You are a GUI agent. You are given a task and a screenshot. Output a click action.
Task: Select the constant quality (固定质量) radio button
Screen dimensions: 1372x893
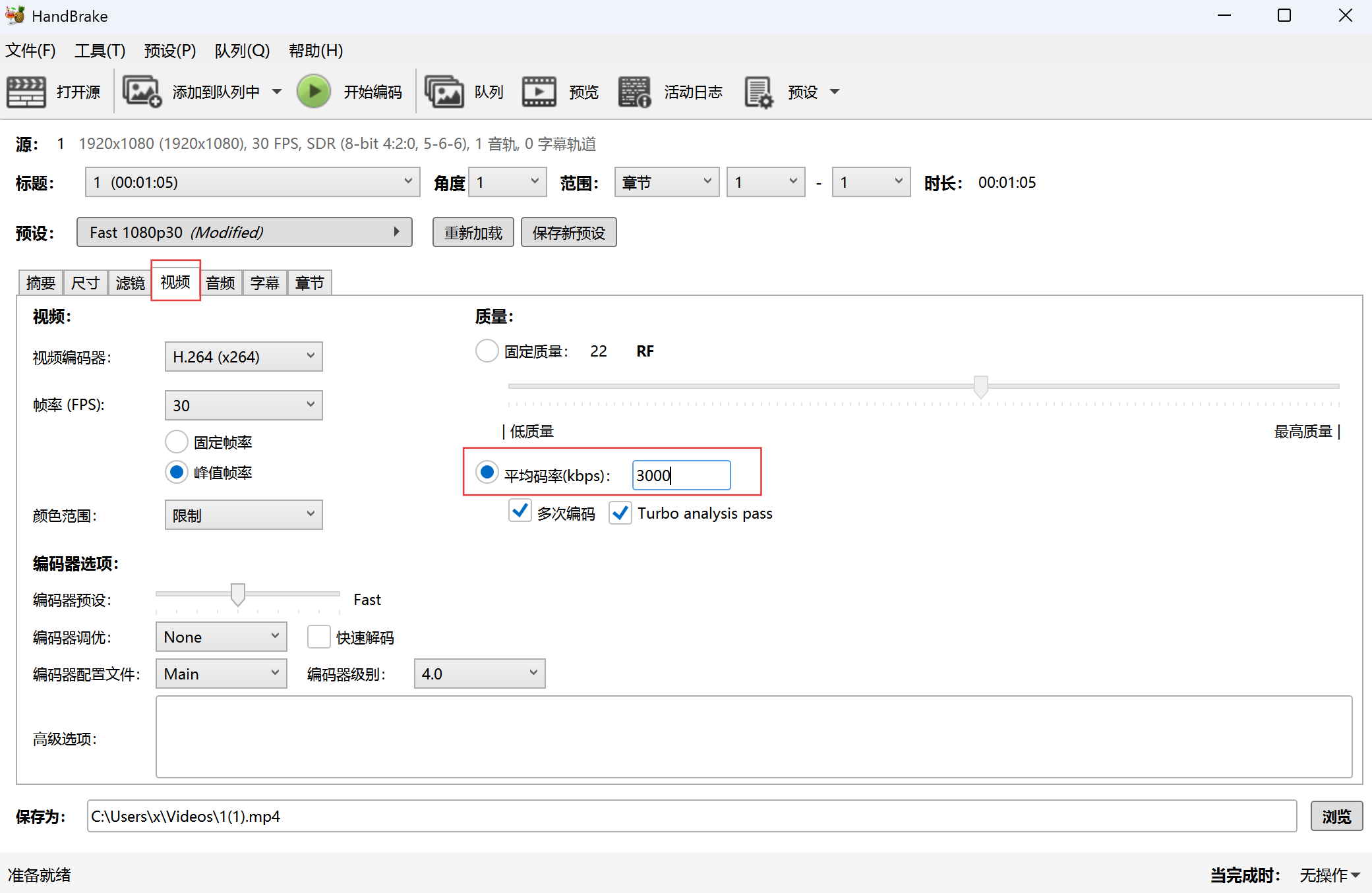[487, 351]
